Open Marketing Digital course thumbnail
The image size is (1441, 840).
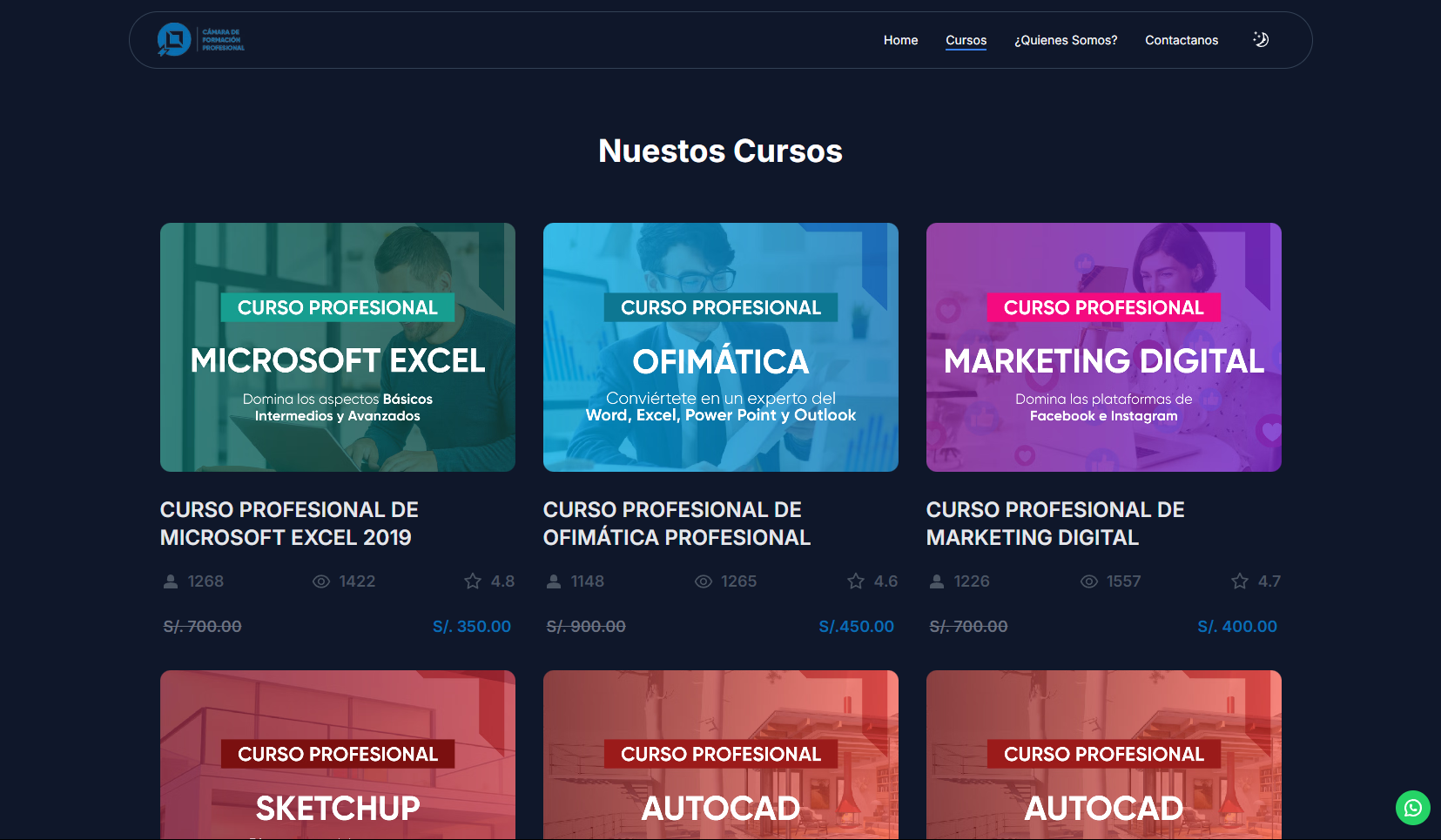click(x=1104, y=347)
